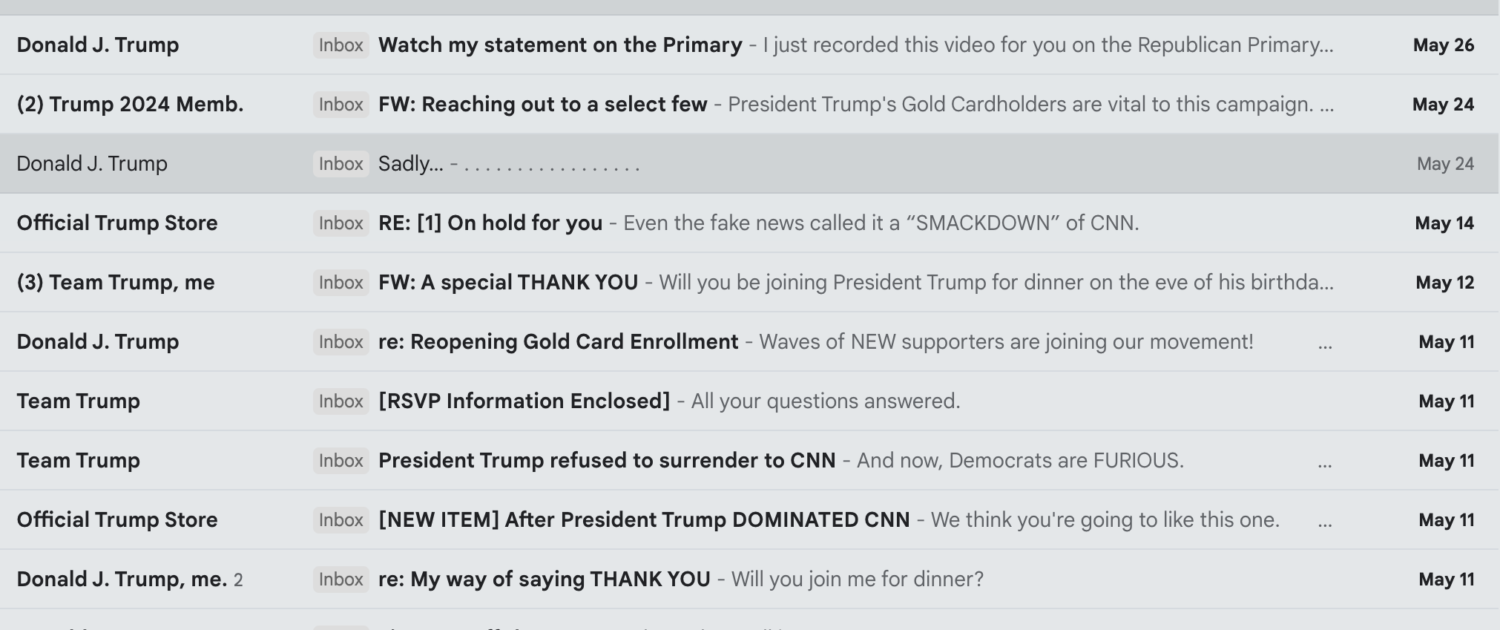Image resolution: width=1500 pixels, height=630 pixels.
Task: Open the "FW: A special THANK YOU" thread
Action: pyautogui.click(x=508, y=282)
